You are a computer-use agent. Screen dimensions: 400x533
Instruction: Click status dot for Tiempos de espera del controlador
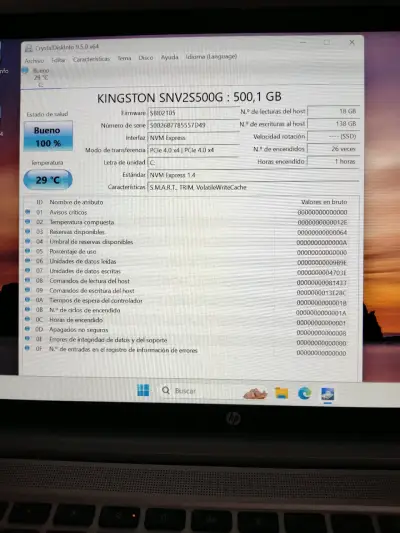coord(28,300)
